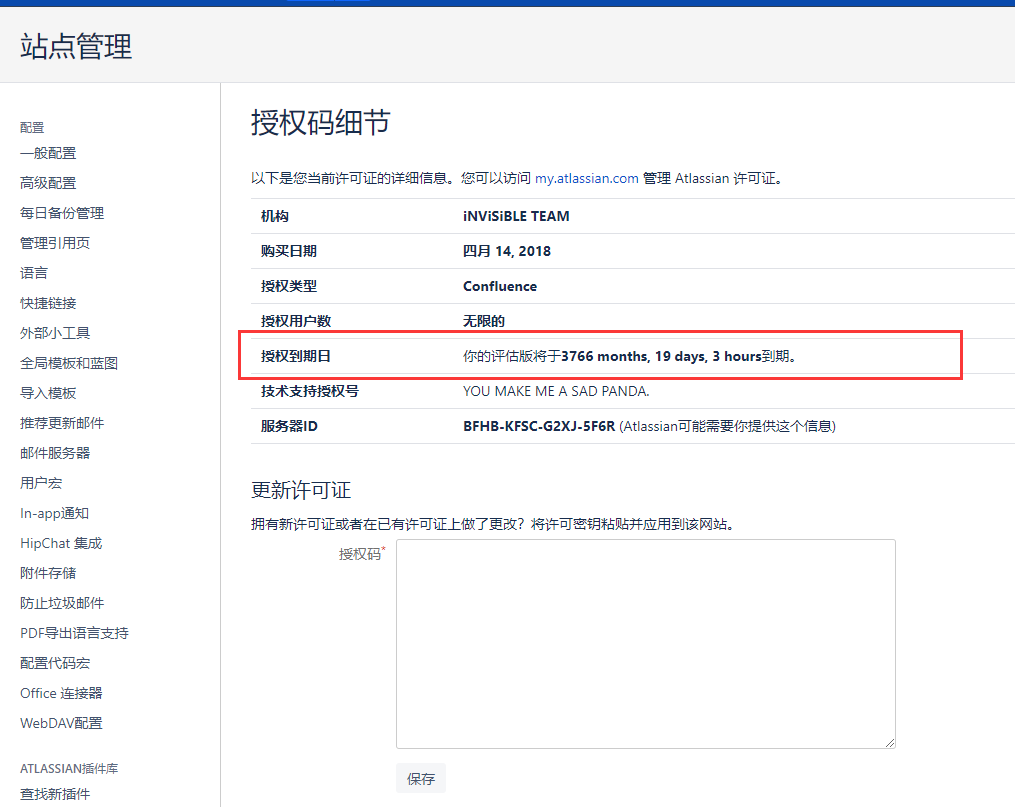Image resolution: width=1015 pixels, height=807 pixels.
Task: Click the purchase date 四月 14, 2018
Action: (x=507, y=251)
